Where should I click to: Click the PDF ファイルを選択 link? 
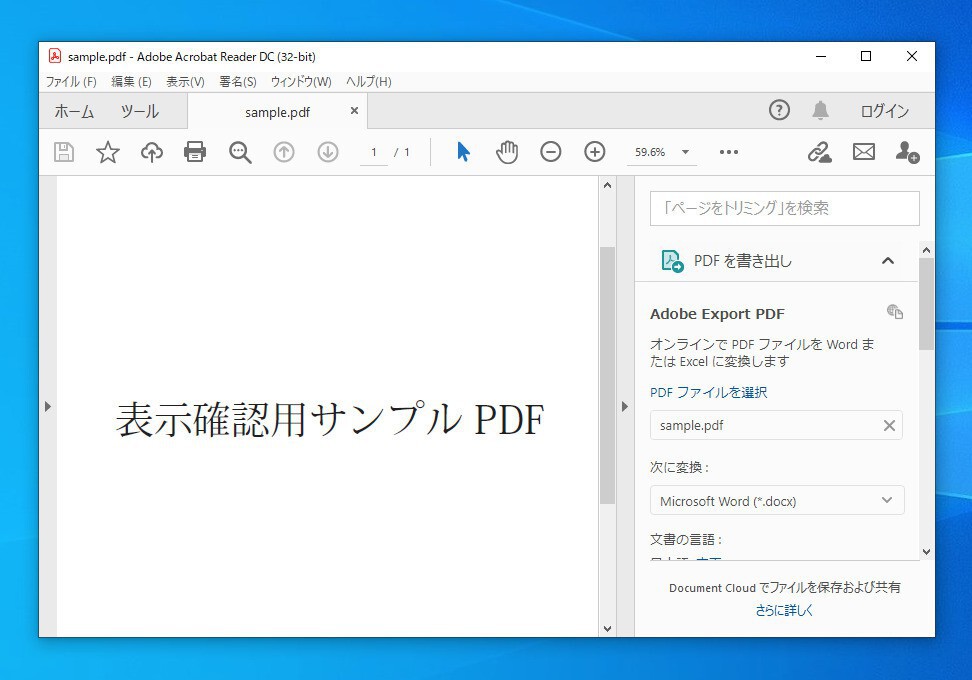(x=708, y=393)
